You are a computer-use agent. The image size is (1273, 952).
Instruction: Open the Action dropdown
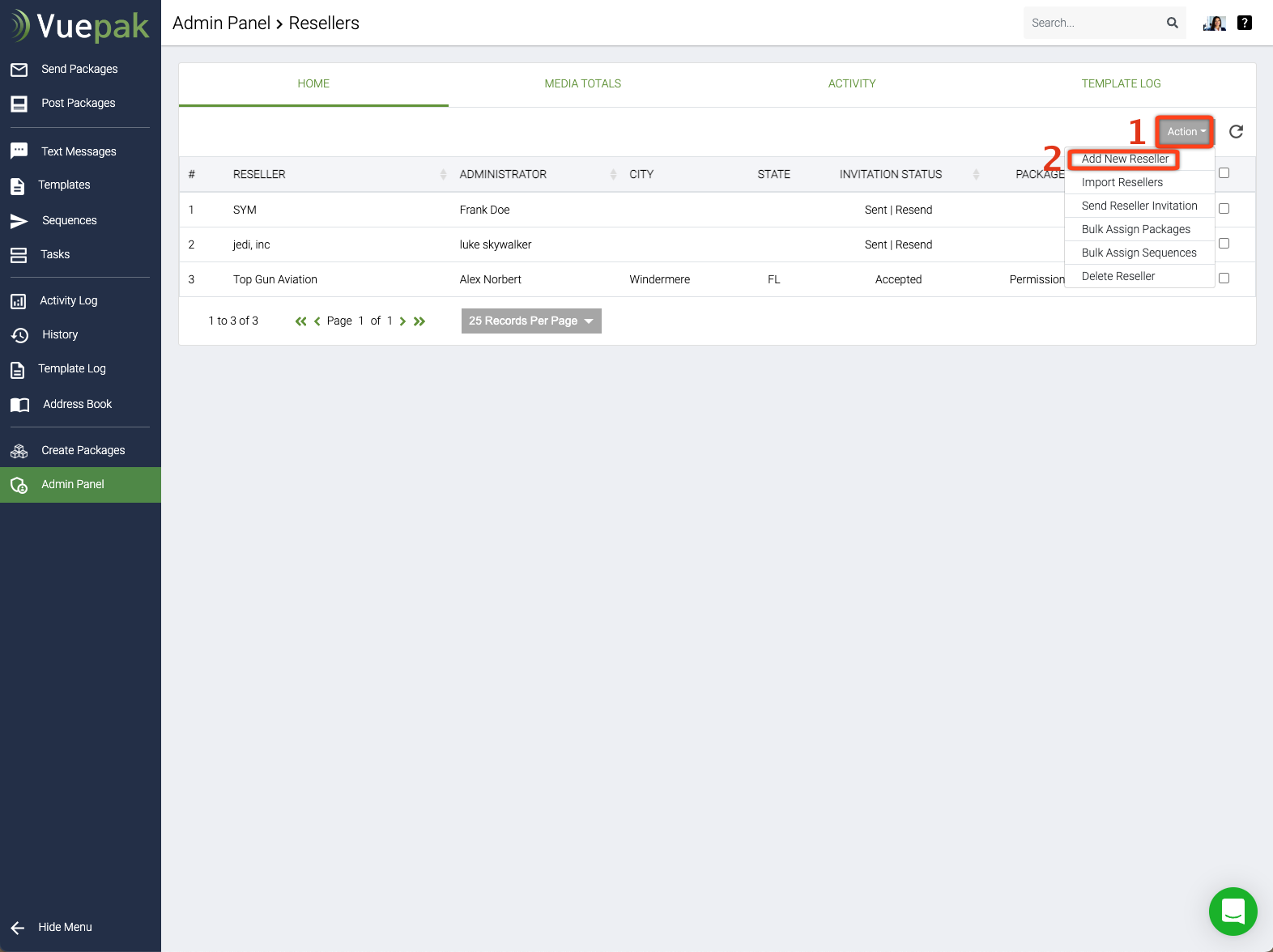1185,131
